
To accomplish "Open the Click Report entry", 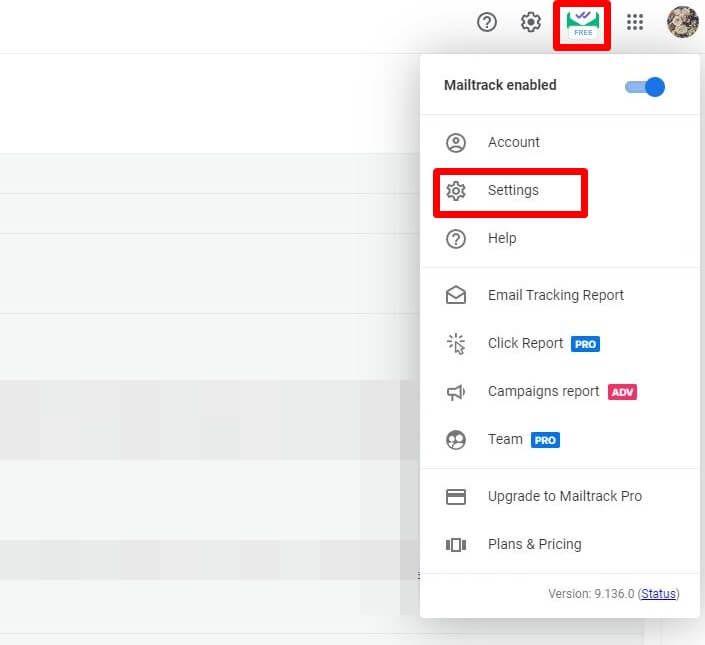I will [560, 343].
